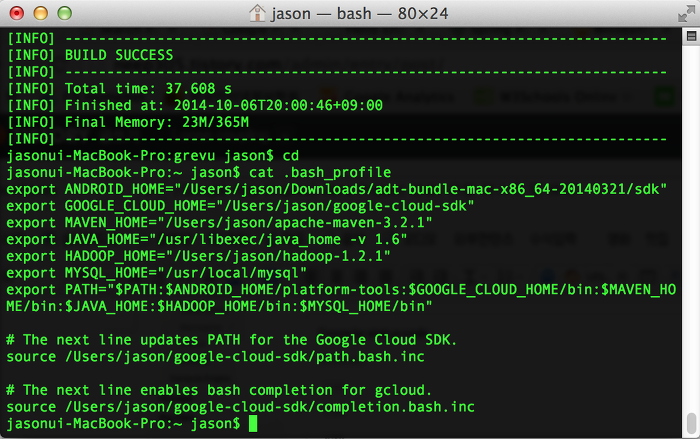Click the 'export MAVEN_HOME' line
Viewport: 700px width, 439px height.
[219, 222]
